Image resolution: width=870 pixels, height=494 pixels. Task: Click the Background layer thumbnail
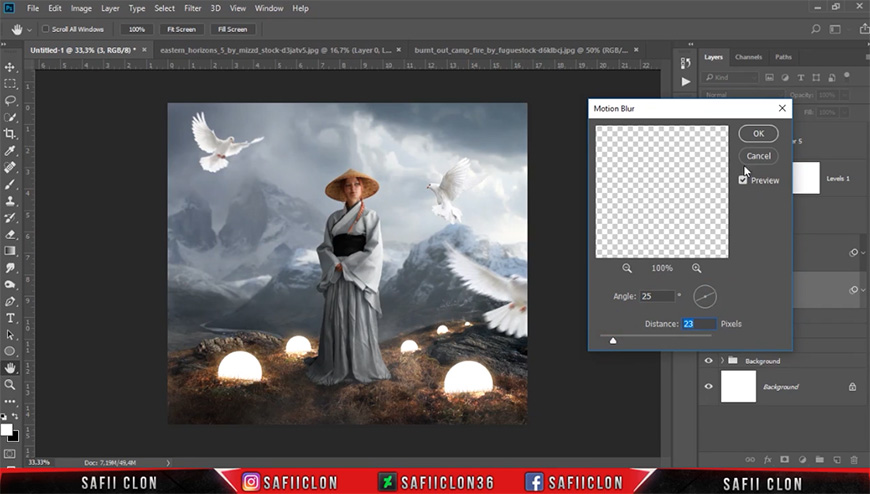coord(739,386)
